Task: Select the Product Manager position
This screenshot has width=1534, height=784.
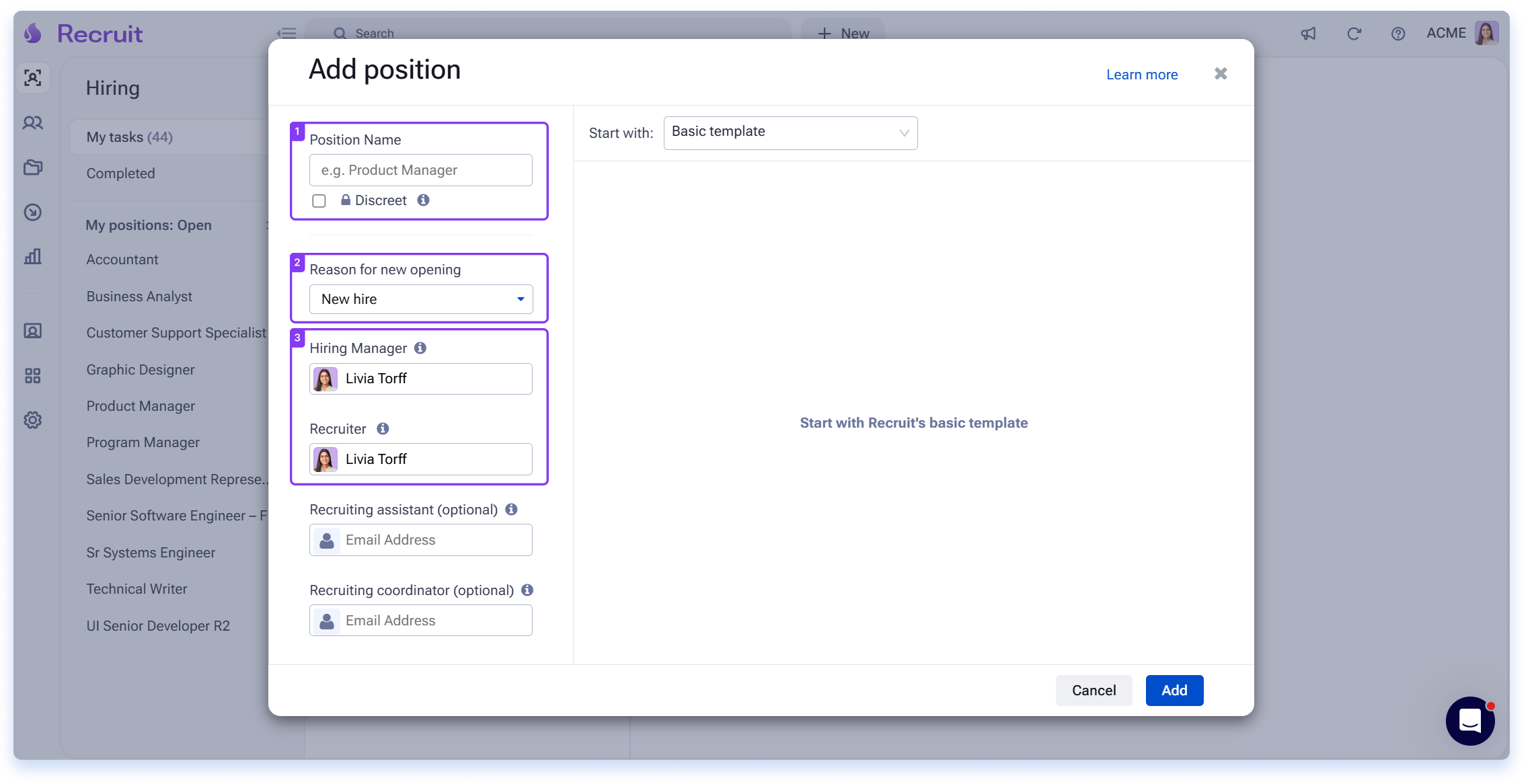Action: coord(141,406)
